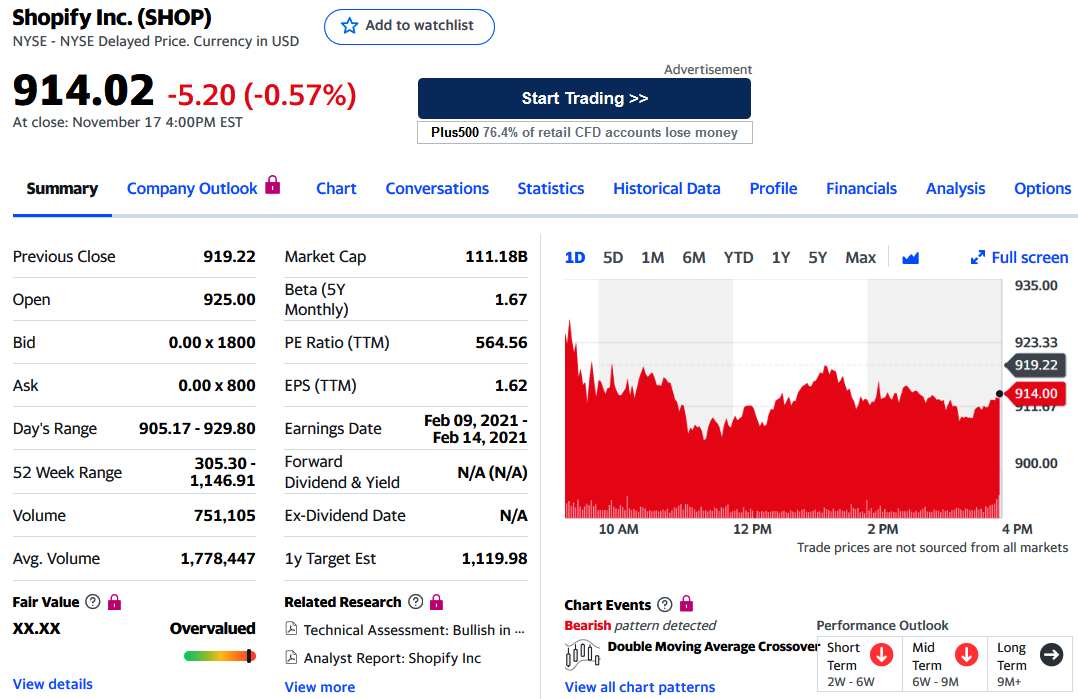Click the Double Moving Average pattern icon

[582, 654]
